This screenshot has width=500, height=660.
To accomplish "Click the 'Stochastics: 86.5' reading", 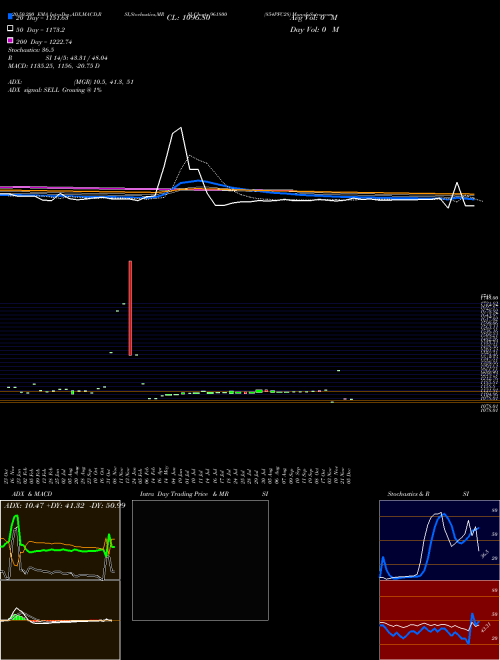I will pyautogui.click(x=31, y=50).
